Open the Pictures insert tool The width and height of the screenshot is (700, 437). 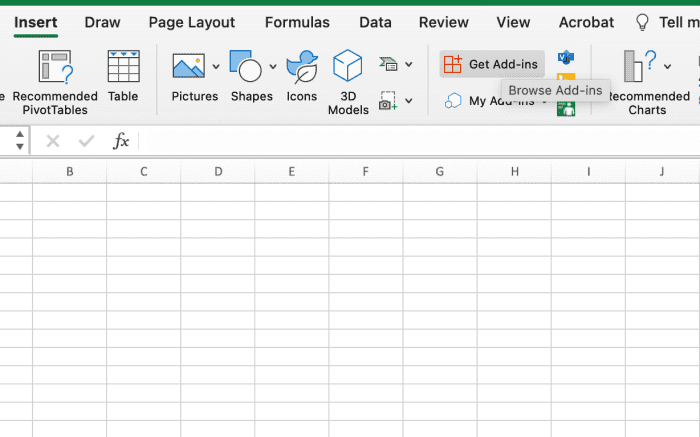(x=188, y=66)
